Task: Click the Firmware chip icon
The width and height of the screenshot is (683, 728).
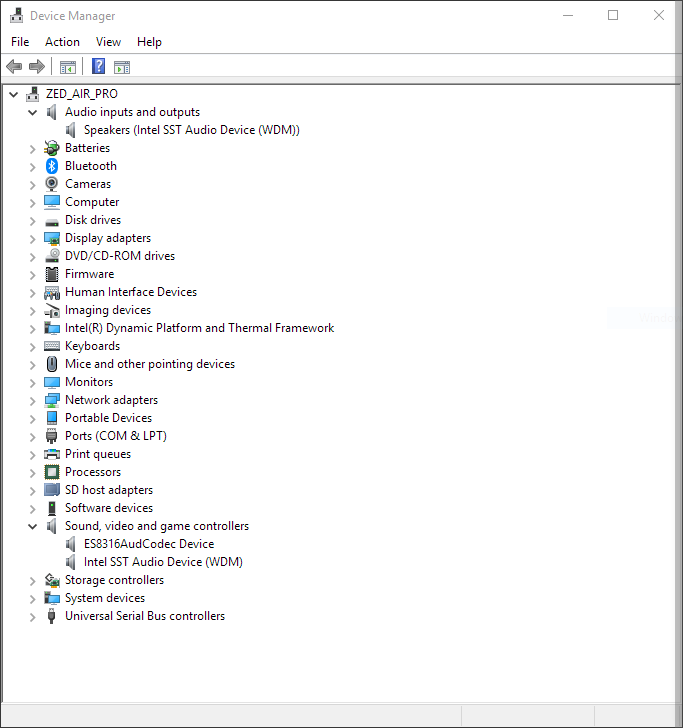Action: (52, 274)
